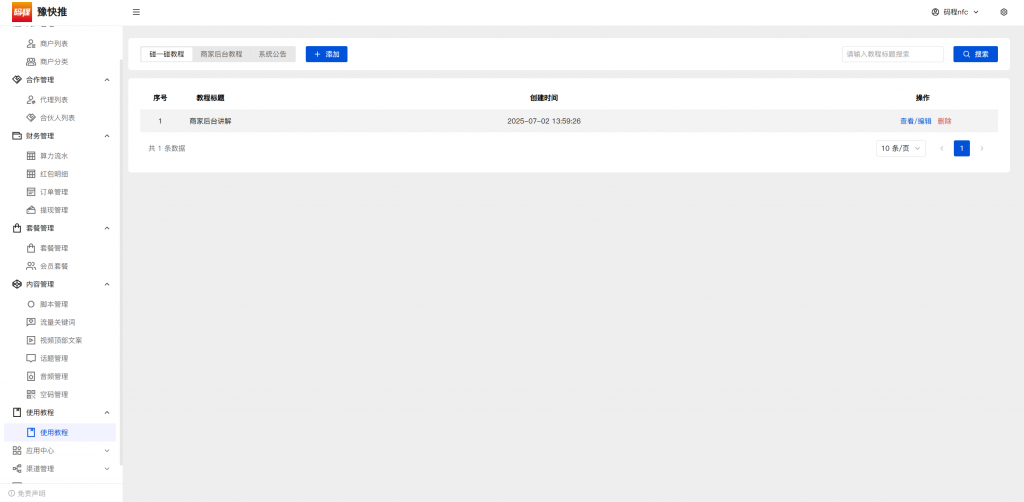Go to 提现管理 in the sidebar
This screenshot has width=1024, height=502.
tap(54, 210)
